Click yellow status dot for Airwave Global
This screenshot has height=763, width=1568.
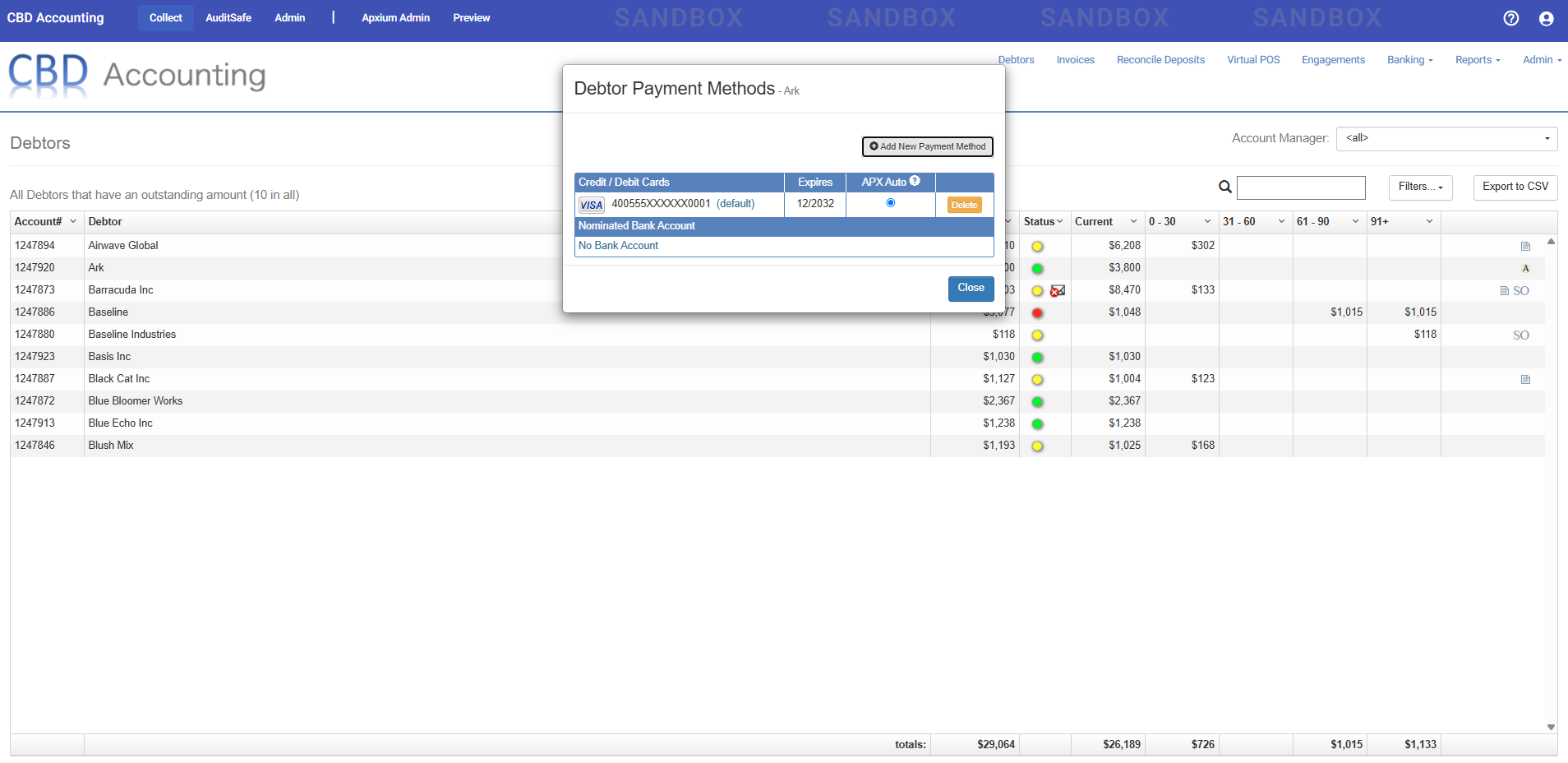1037,246
